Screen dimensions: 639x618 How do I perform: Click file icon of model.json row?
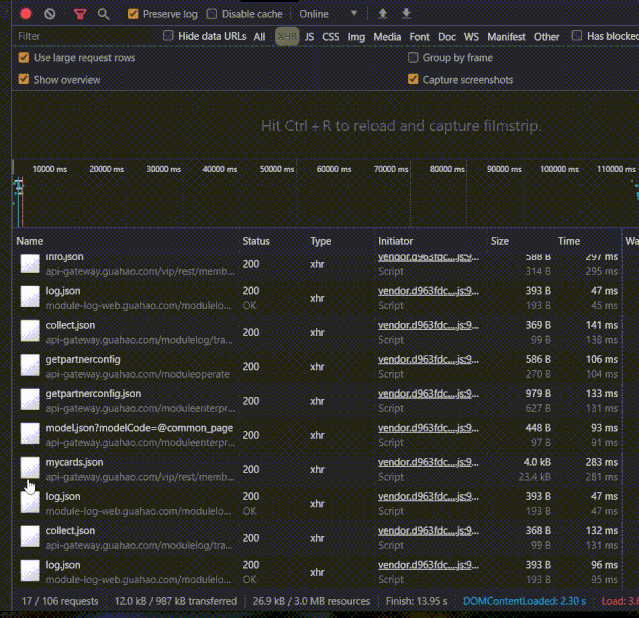coord(30,433)
